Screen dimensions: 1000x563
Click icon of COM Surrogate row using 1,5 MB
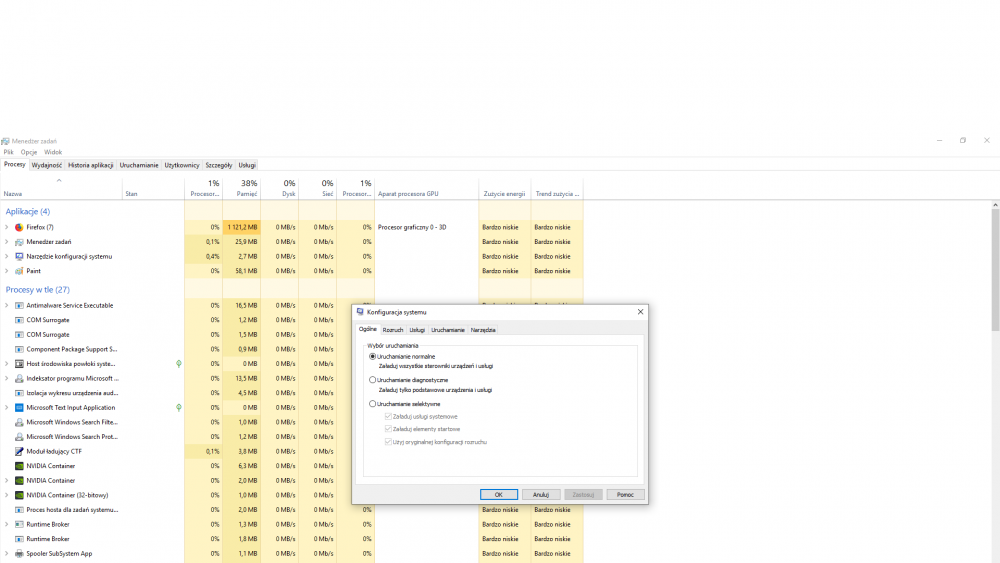pyautogui.click(x=19, y=335)
